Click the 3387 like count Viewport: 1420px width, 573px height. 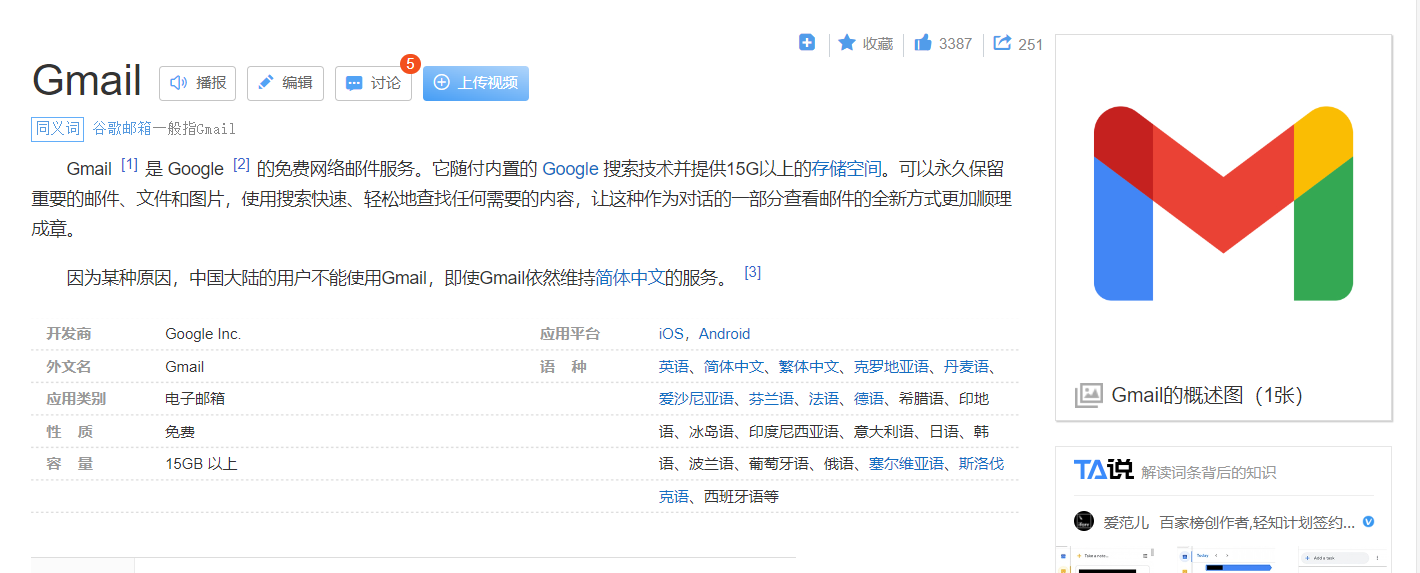pyautogui.click(x=955, y=44)
